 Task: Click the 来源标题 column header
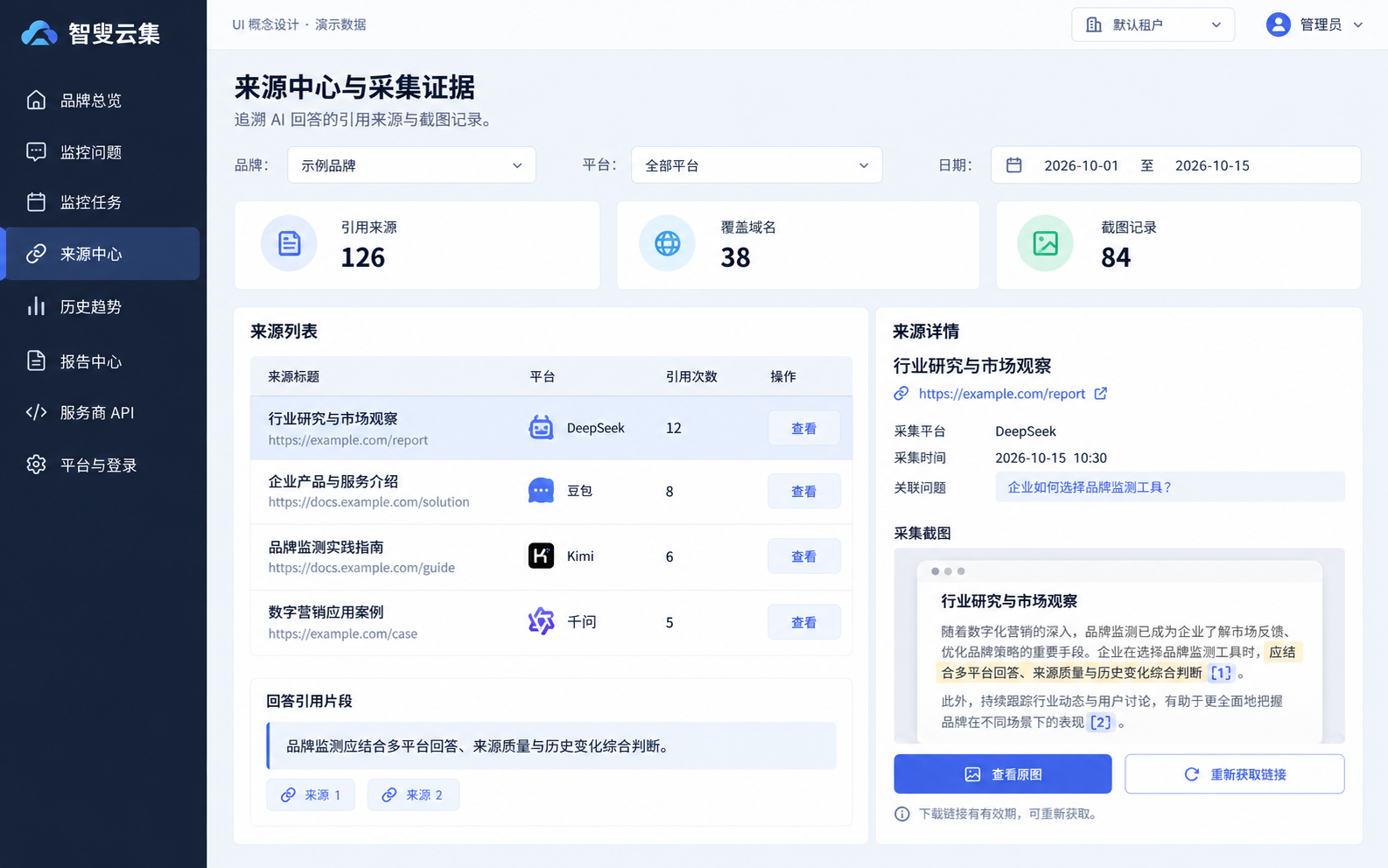pos(293,376)
